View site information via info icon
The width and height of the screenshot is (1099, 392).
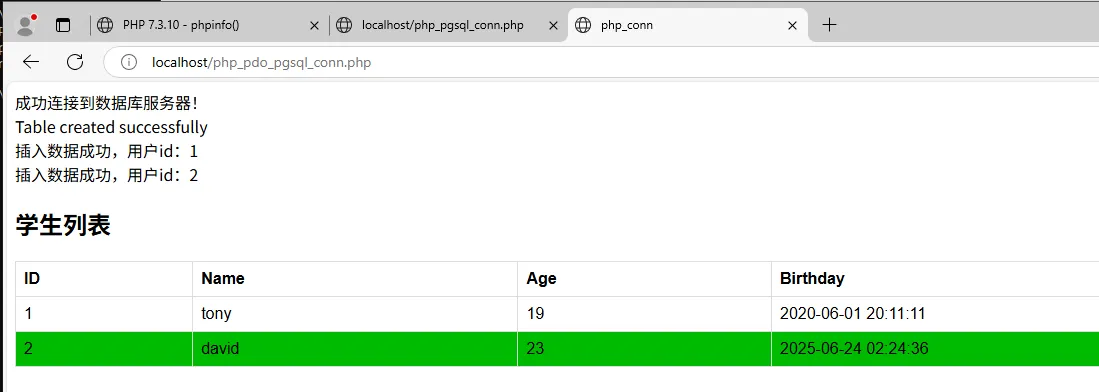point(129,62)
